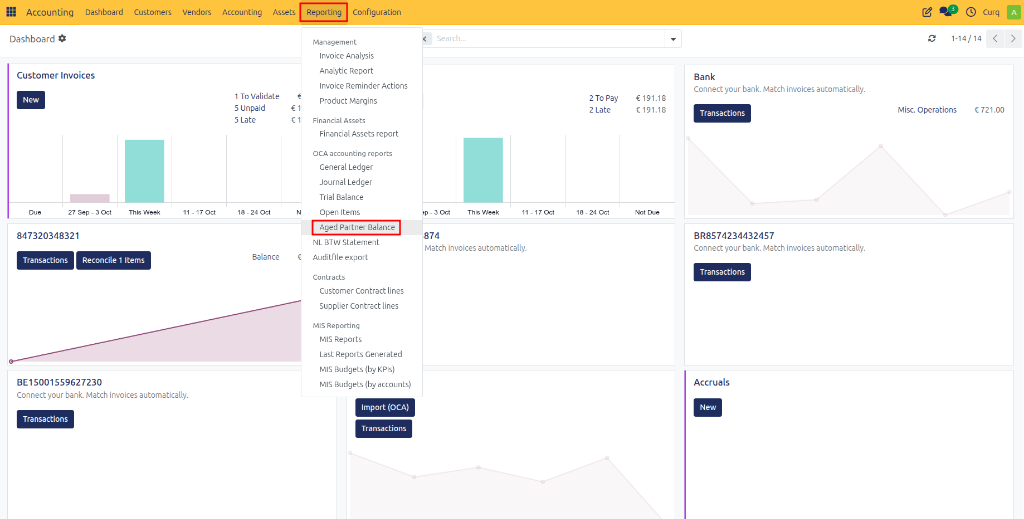This screenshot has height=519, width=1024.
Task: Click Import (OCA) button
Action: coord(385,407)
